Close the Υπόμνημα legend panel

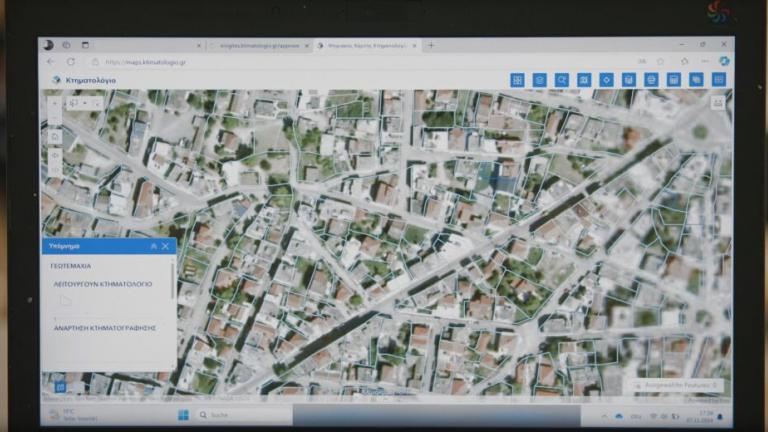pyautogui.click(x=165, y=246)
